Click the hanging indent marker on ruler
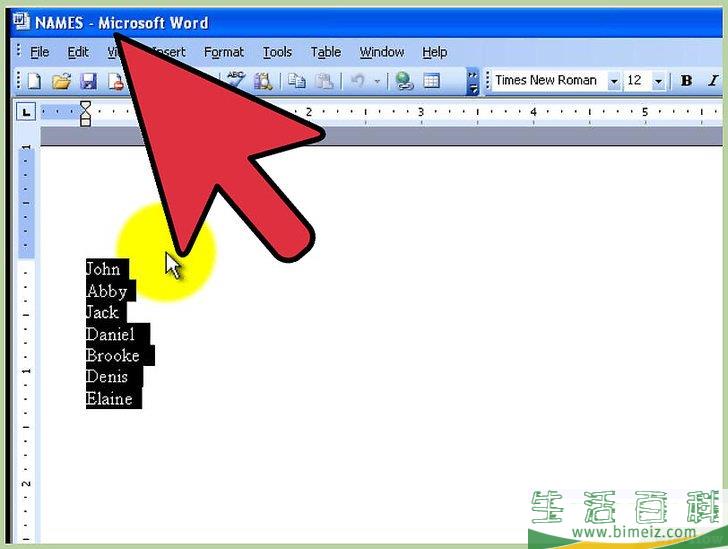 point(85,114)
